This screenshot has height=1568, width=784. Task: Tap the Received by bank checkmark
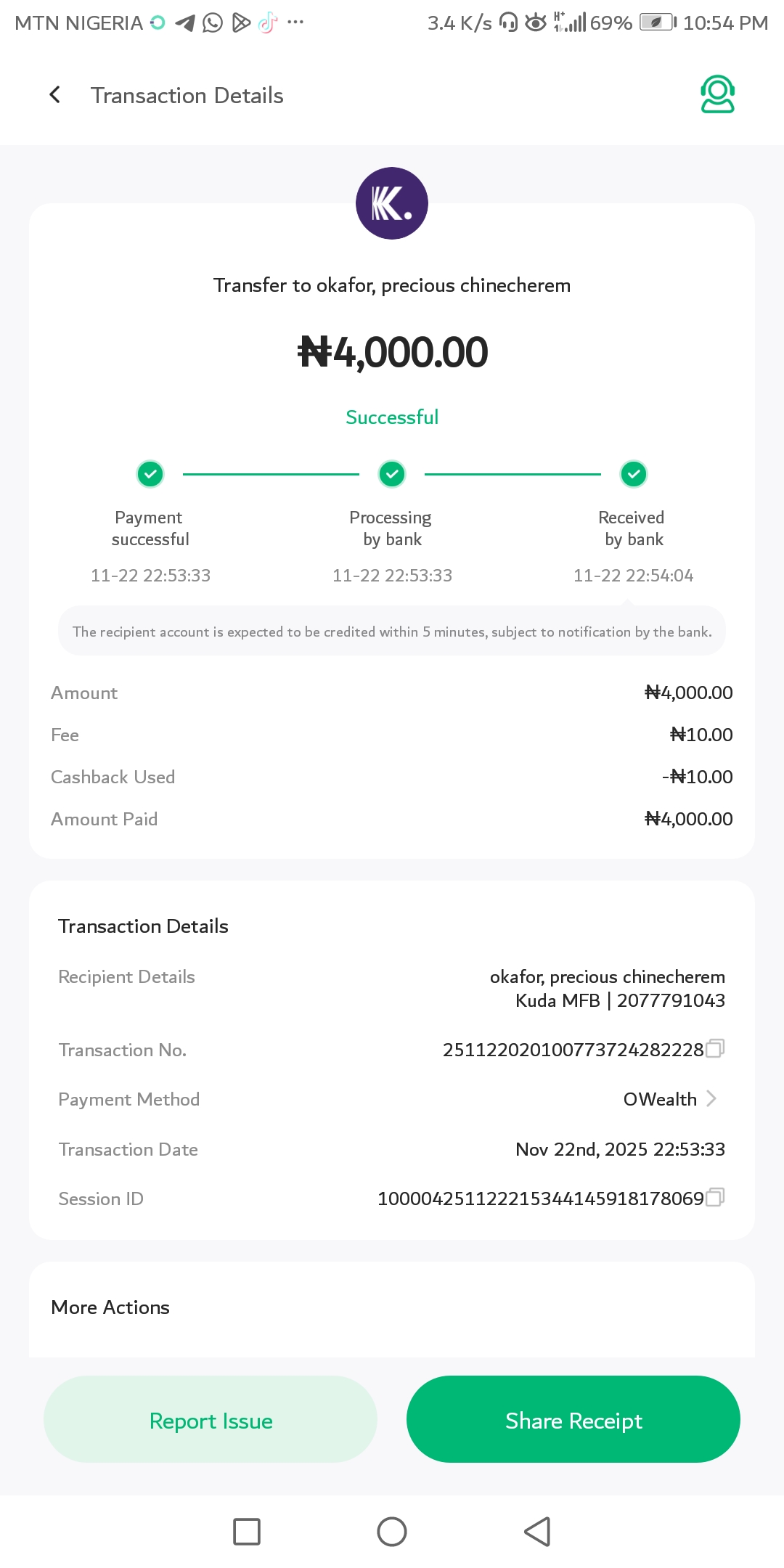coord(634,474)
